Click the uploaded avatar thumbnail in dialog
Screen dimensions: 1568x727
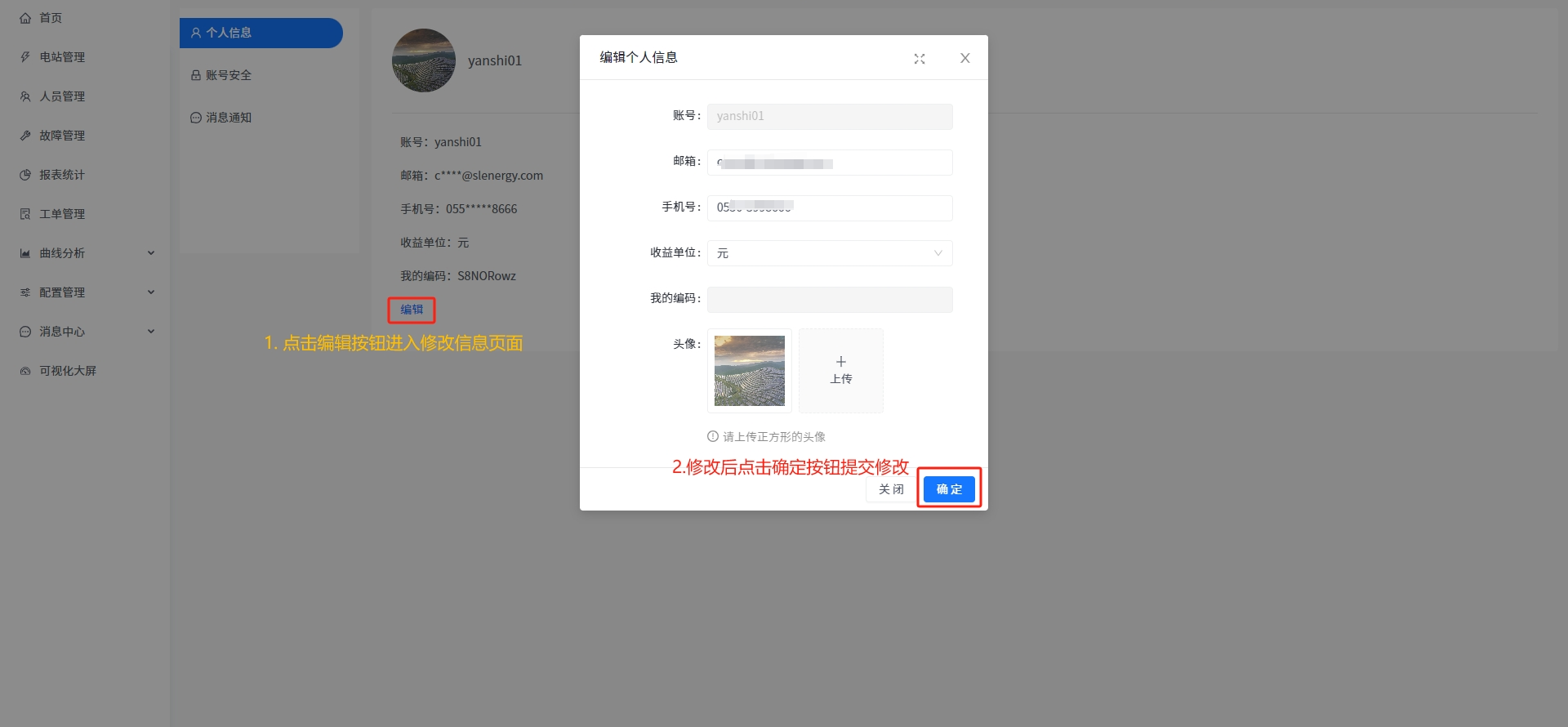[x=749, y=371]
